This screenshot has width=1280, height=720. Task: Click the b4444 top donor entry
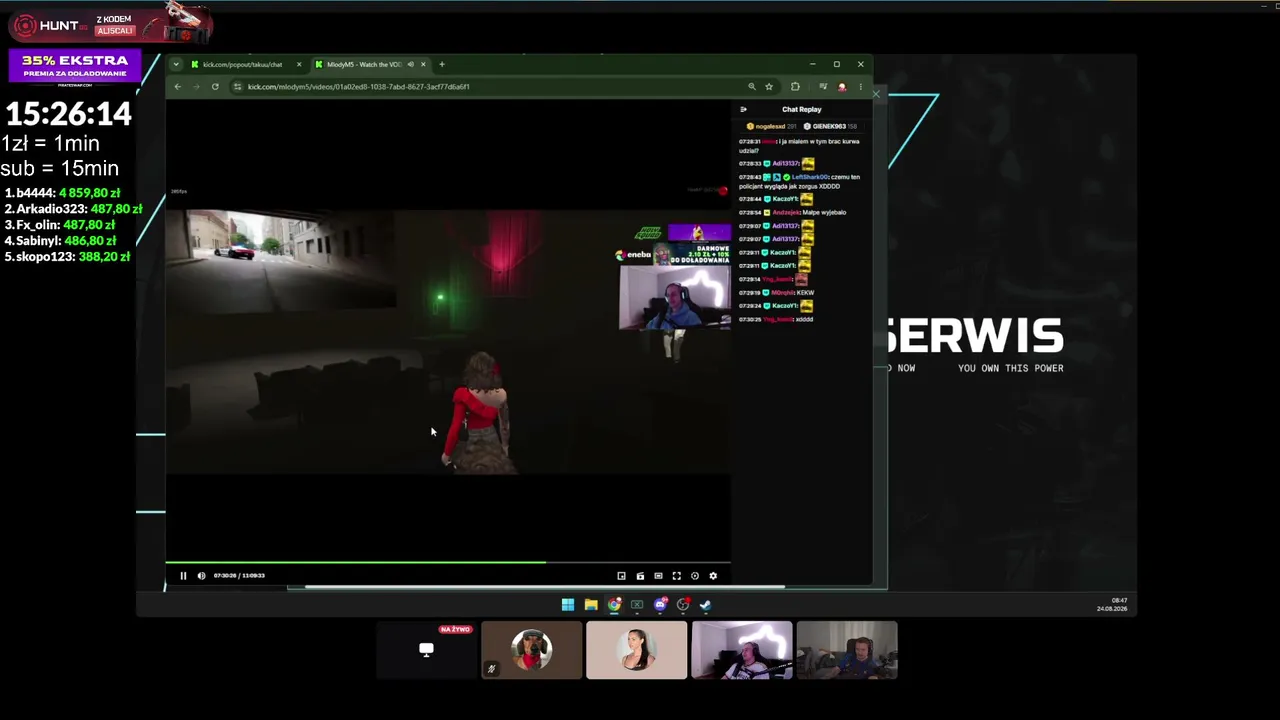pyautogui.click(x=62, y=193)
